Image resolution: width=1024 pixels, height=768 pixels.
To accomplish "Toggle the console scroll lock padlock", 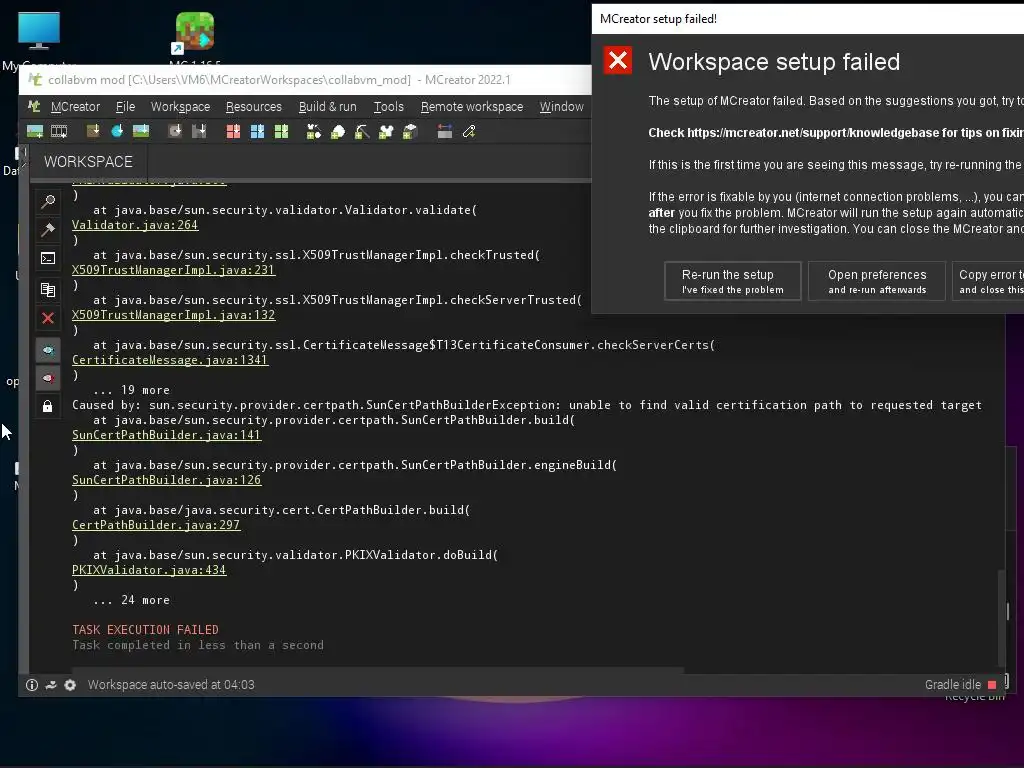I will click(48, 406).
